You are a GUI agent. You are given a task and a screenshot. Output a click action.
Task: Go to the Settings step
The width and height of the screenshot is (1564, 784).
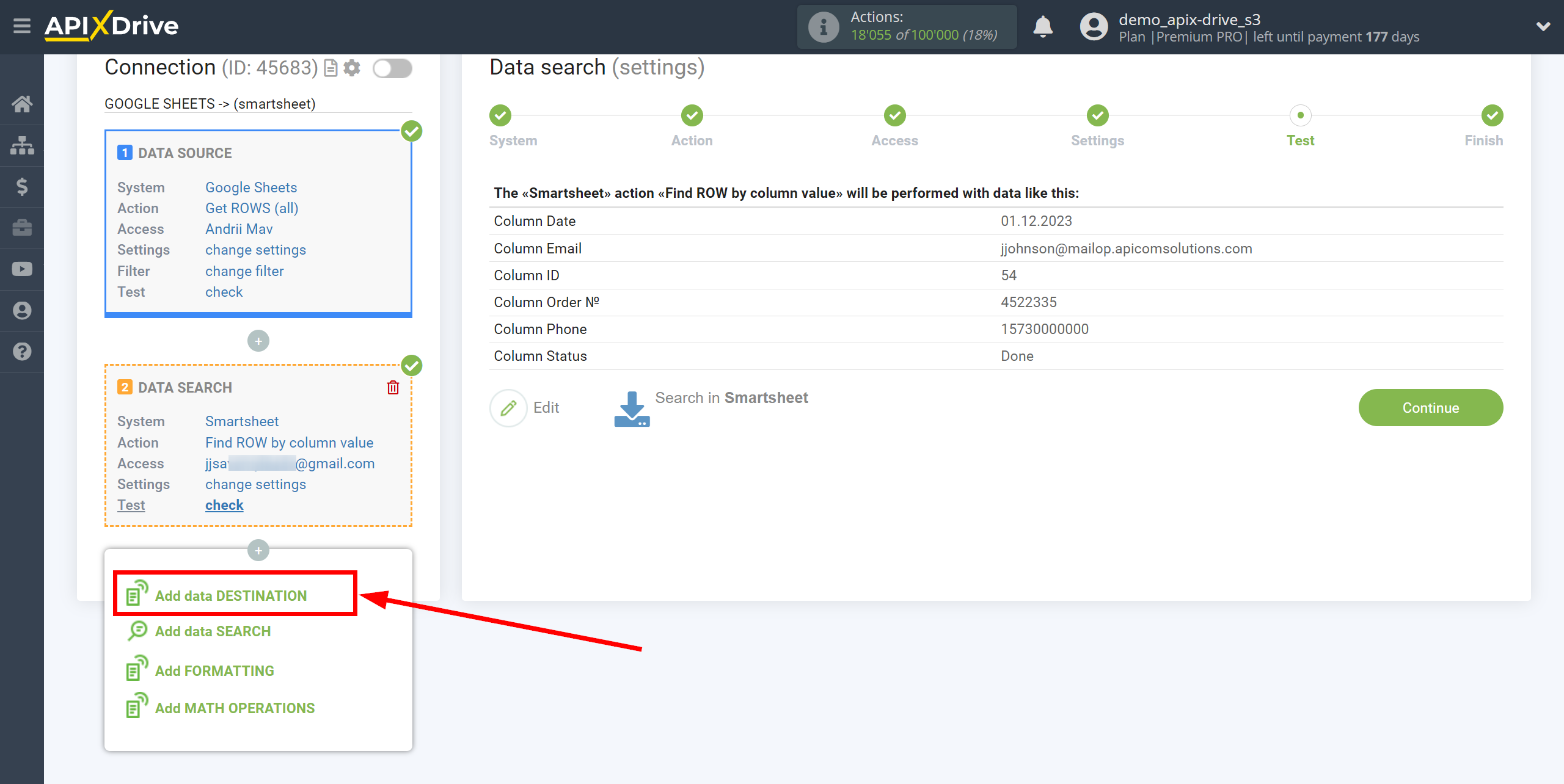[x=1098, y=115]
